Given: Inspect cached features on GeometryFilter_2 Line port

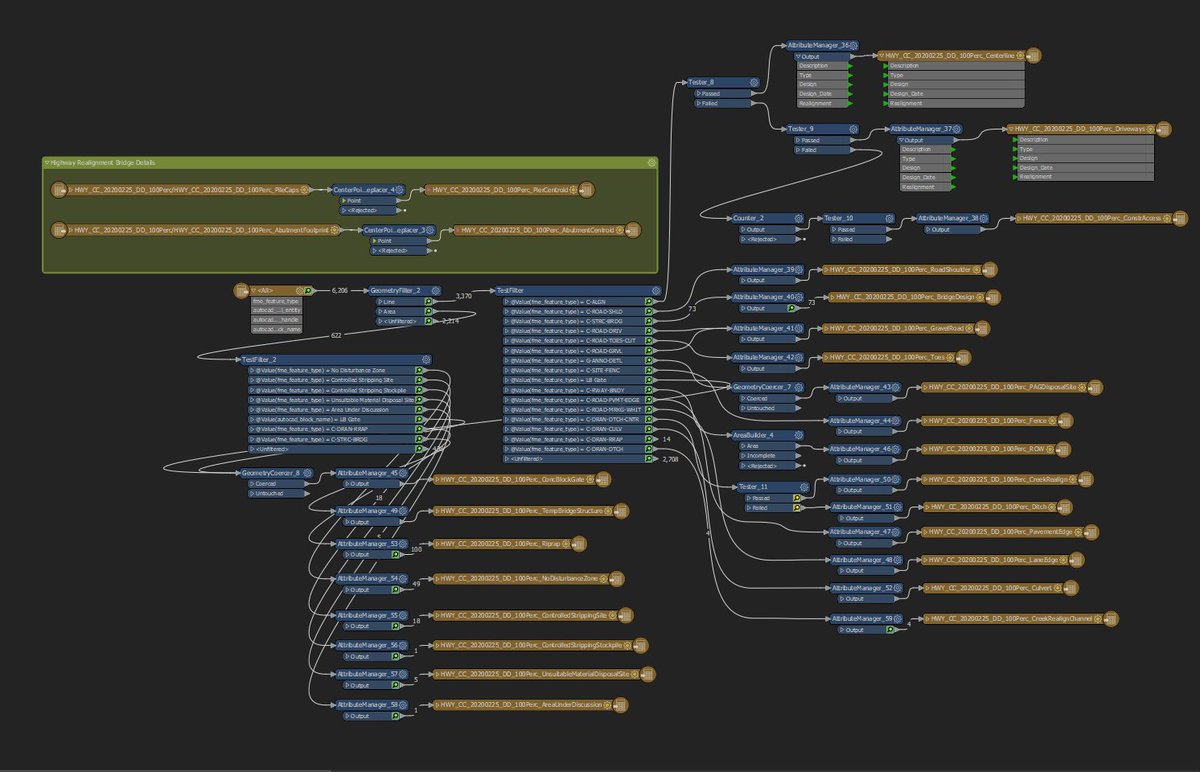Looking at the screenshot, I should click(x=428, y=300).
